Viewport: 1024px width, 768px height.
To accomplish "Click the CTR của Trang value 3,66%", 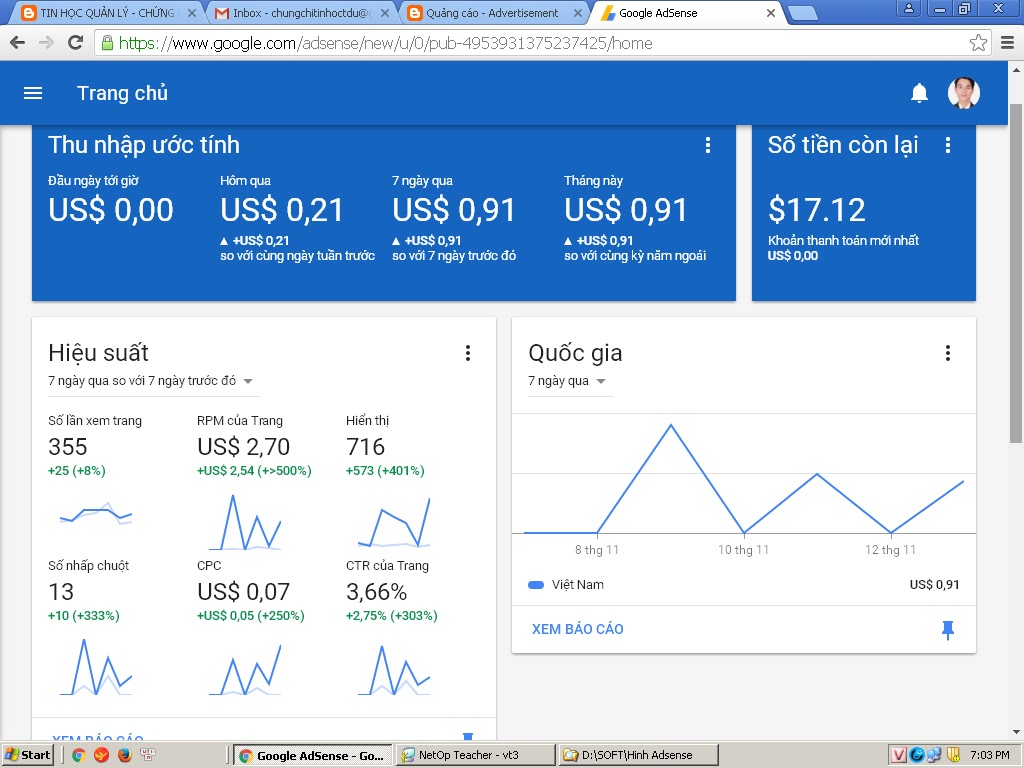I will [377, 592].
